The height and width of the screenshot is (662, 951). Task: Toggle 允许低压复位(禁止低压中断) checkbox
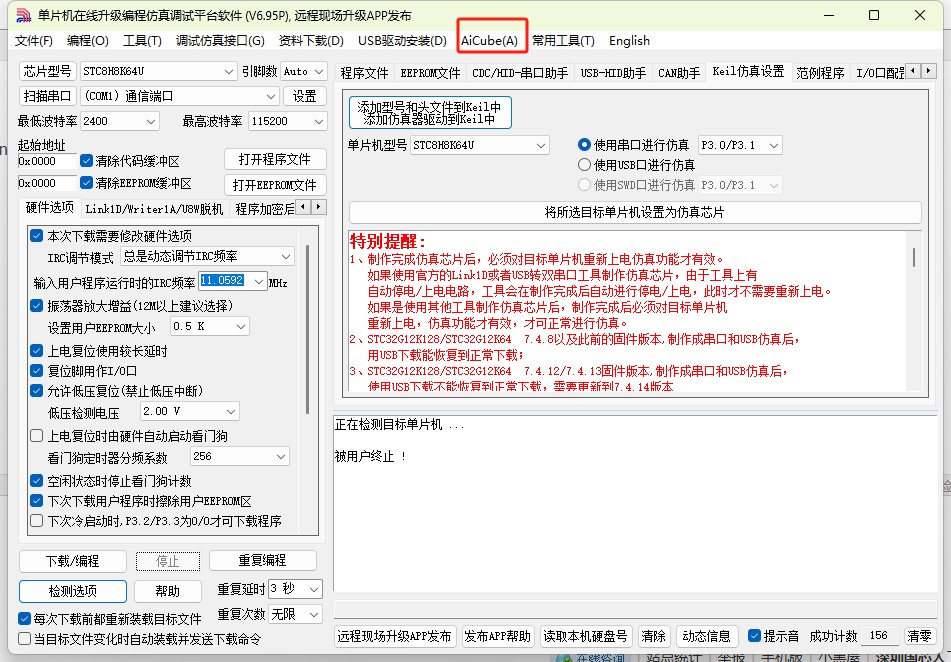(36, 391)
